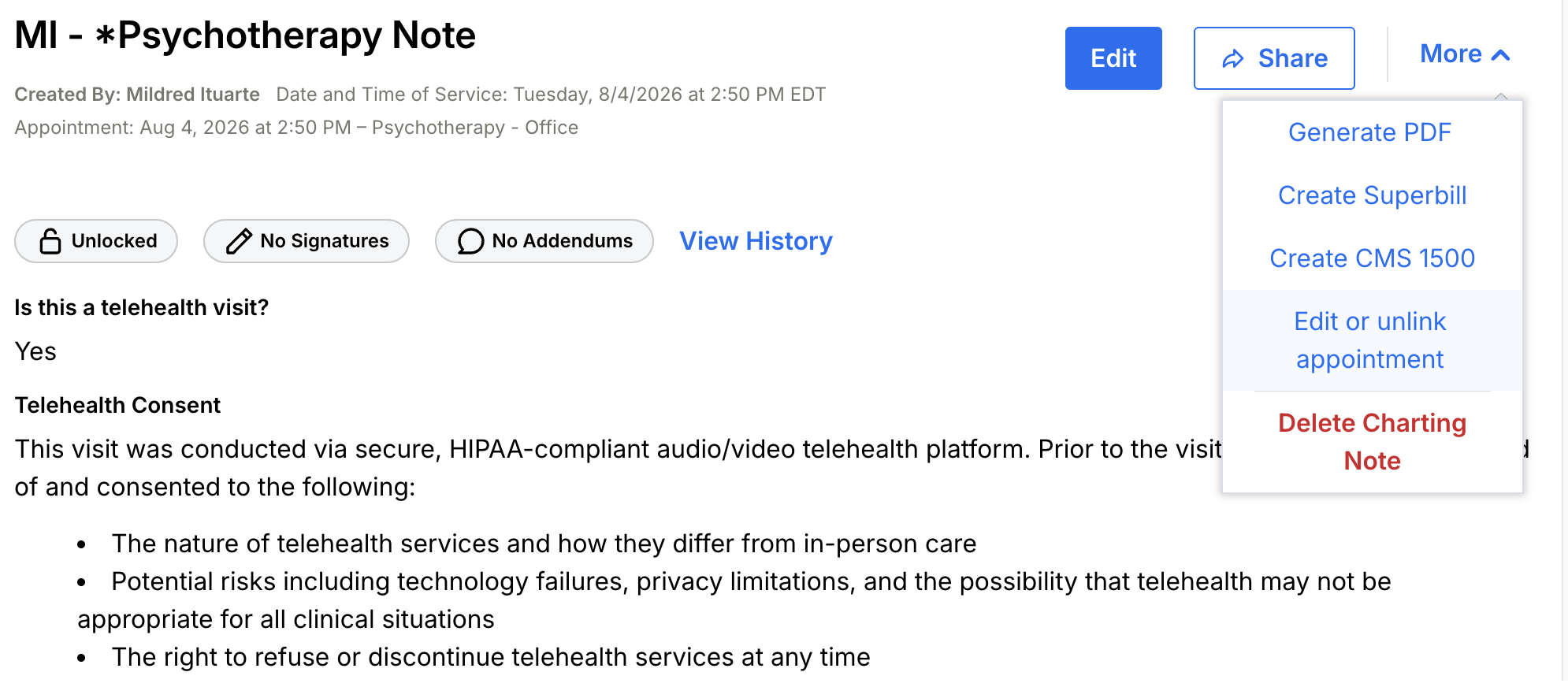
Task: Open the No Signatures pill
Action: coord(307,241)
